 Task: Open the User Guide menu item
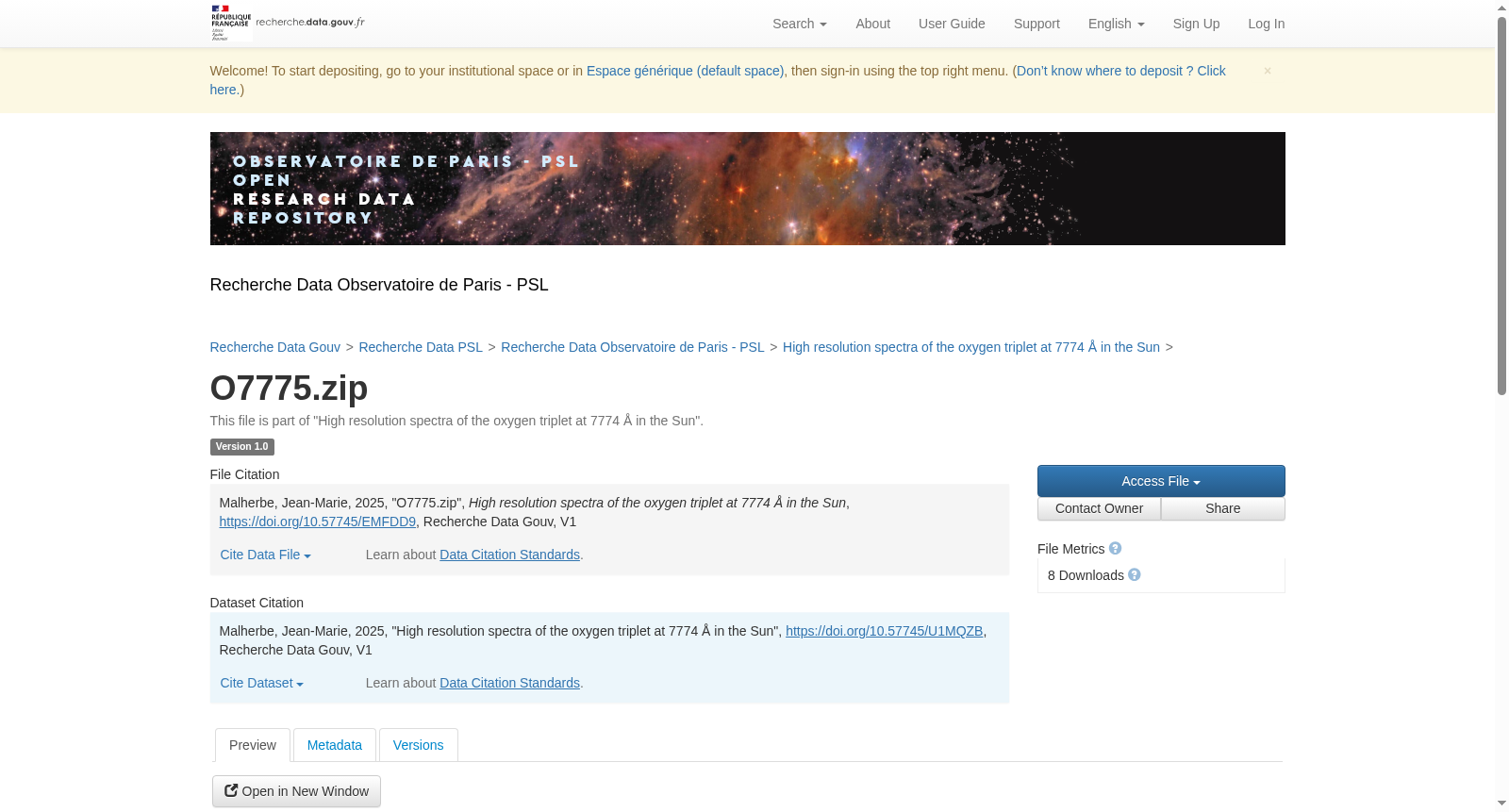pyautogui.click(x=952, y=24)
